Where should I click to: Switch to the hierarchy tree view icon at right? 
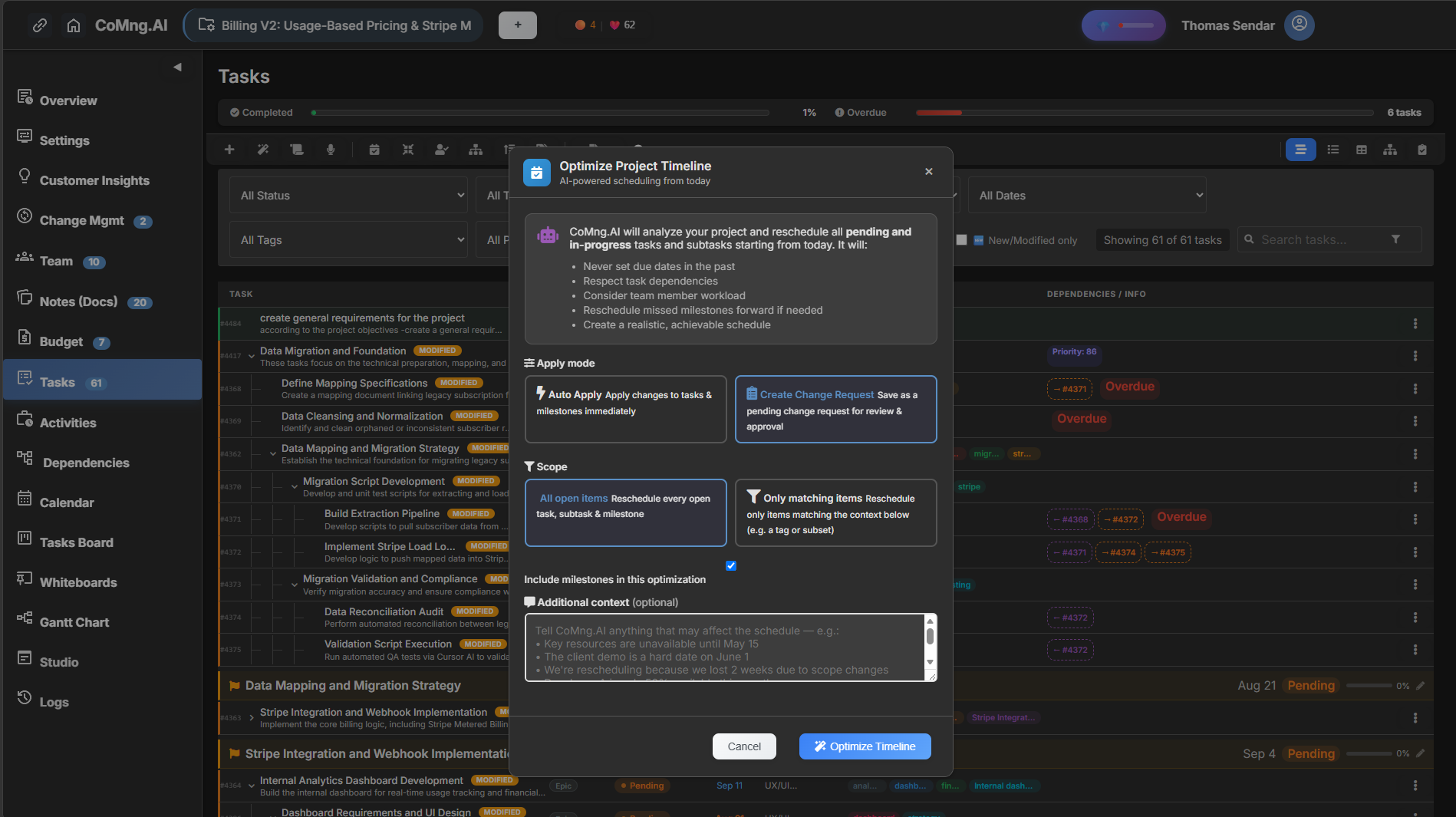[x=1390, y=150]
